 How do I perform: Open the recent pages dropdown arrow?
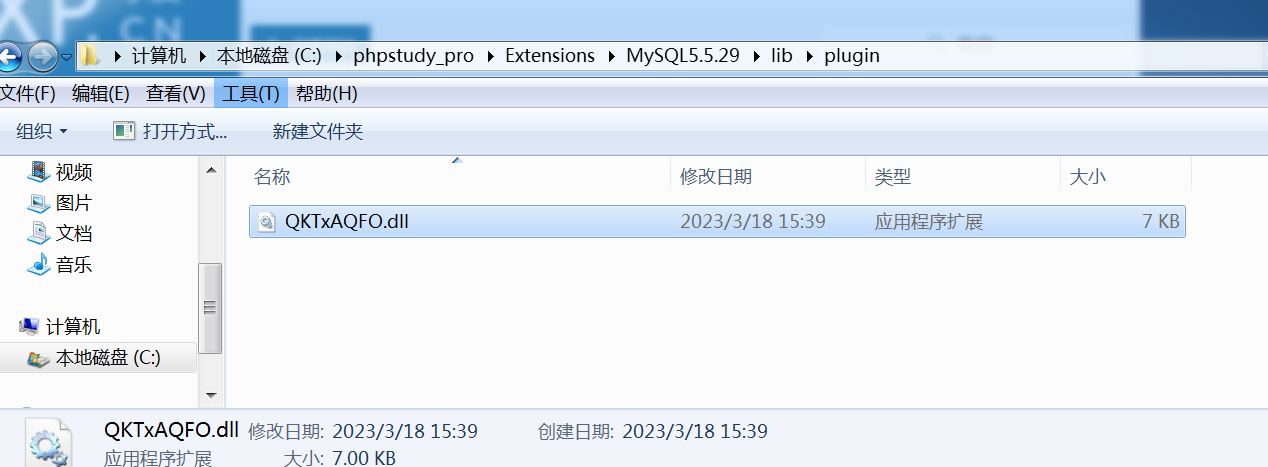(66, 57)
